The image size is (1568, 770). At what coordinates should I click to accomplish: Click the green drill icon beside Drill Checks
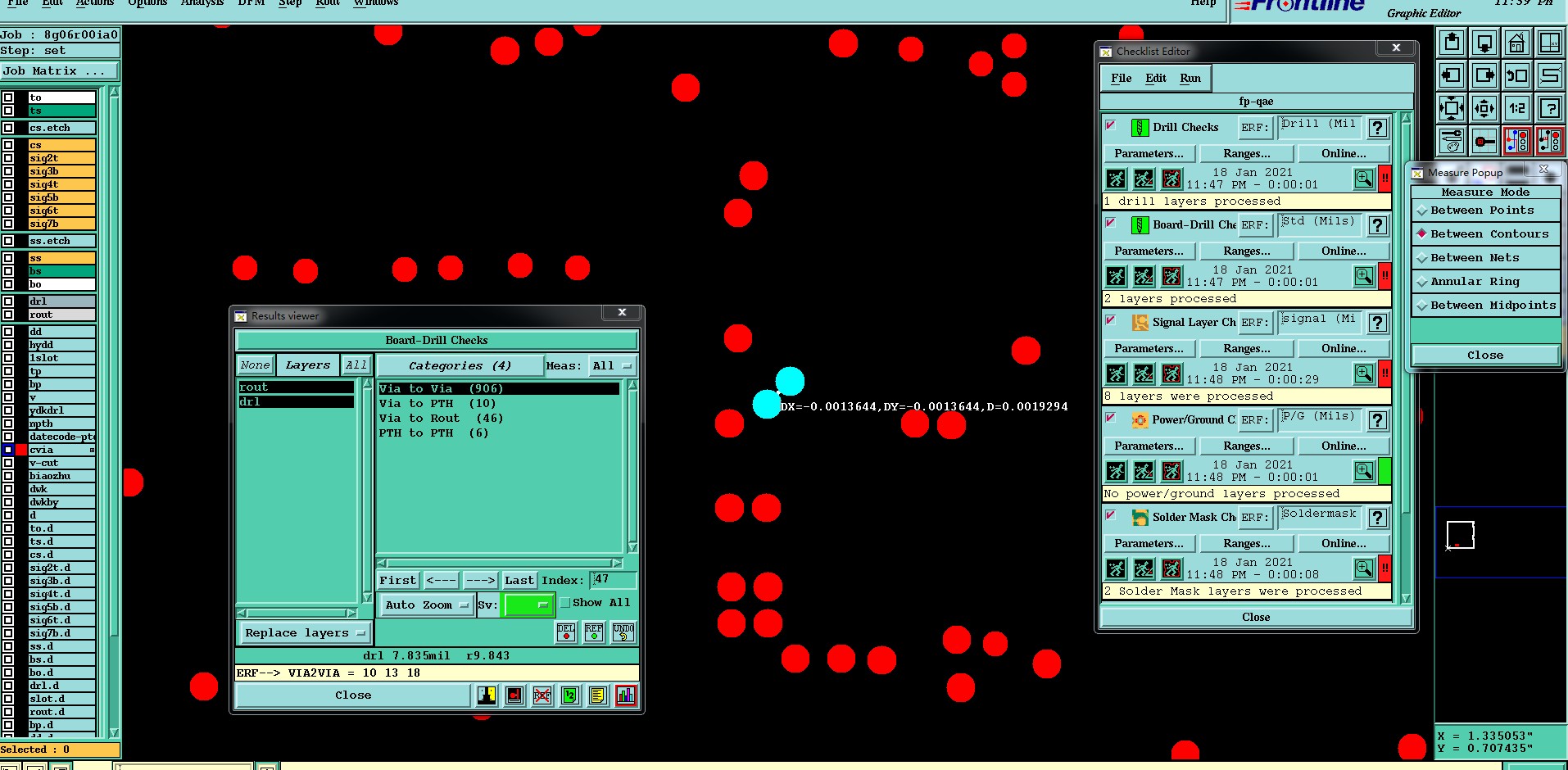point(1140,128)
